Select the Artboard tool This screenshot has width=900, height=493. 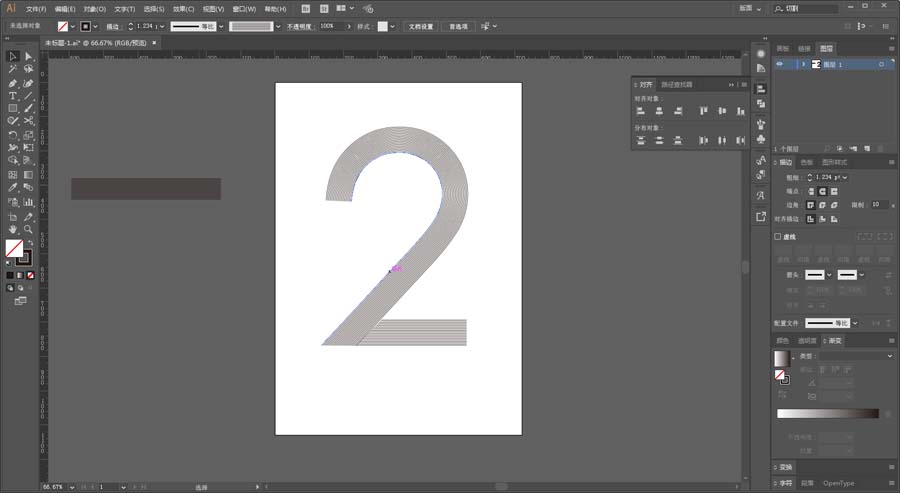coord(13,217)
